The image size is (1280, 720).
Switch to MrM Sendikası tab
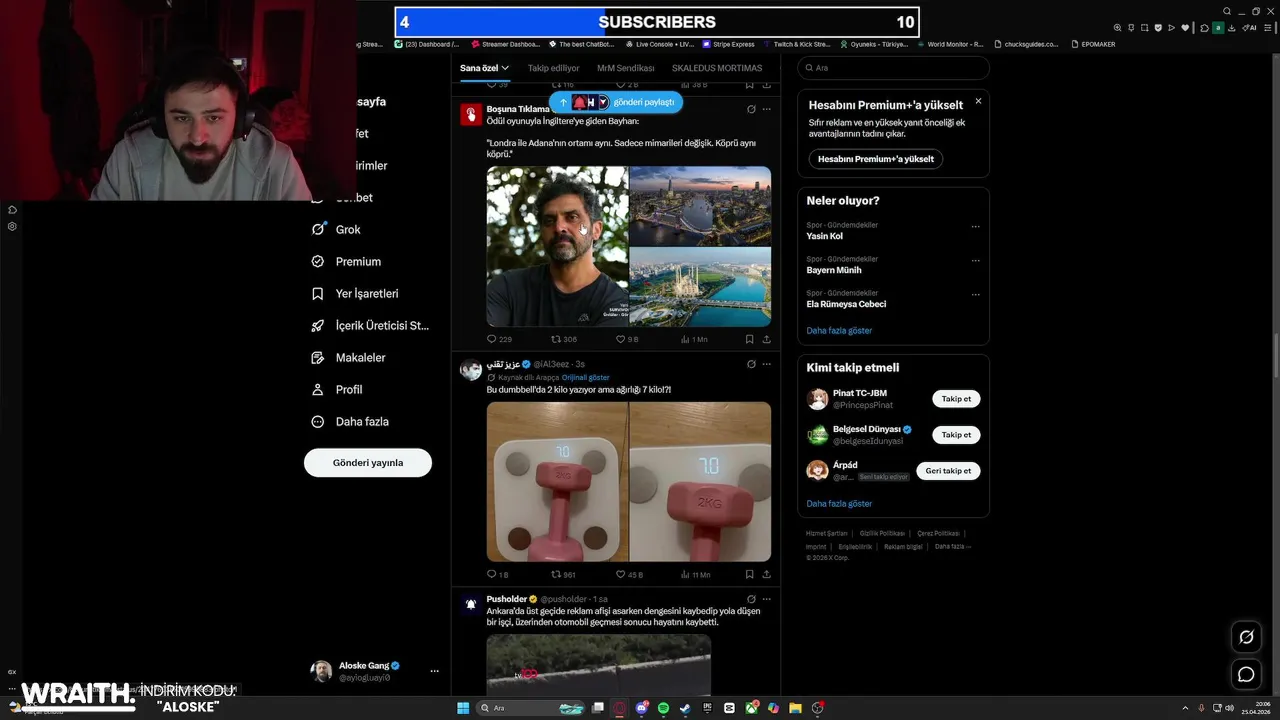coord(626,68)
